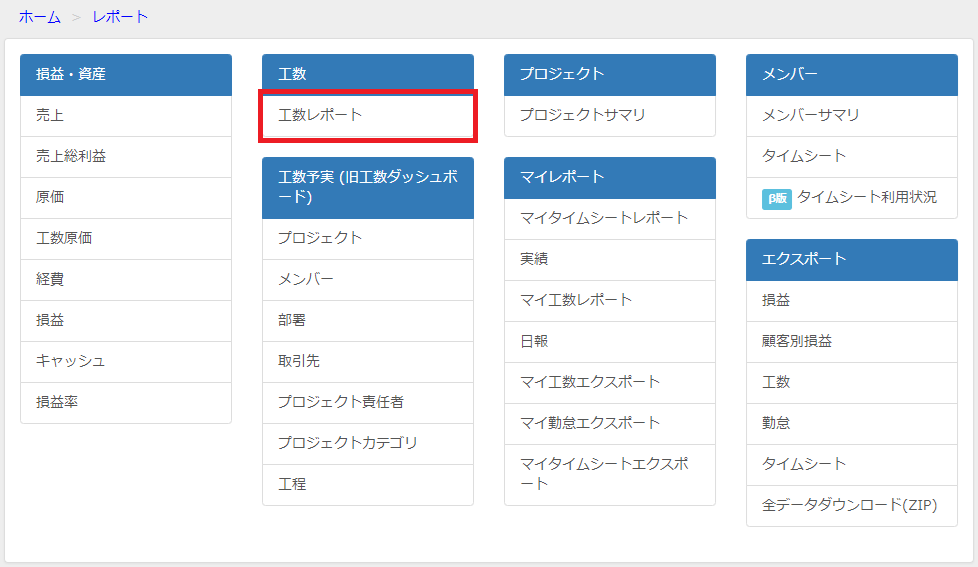Click the ホーム breadcrumb link

point(39,17)
